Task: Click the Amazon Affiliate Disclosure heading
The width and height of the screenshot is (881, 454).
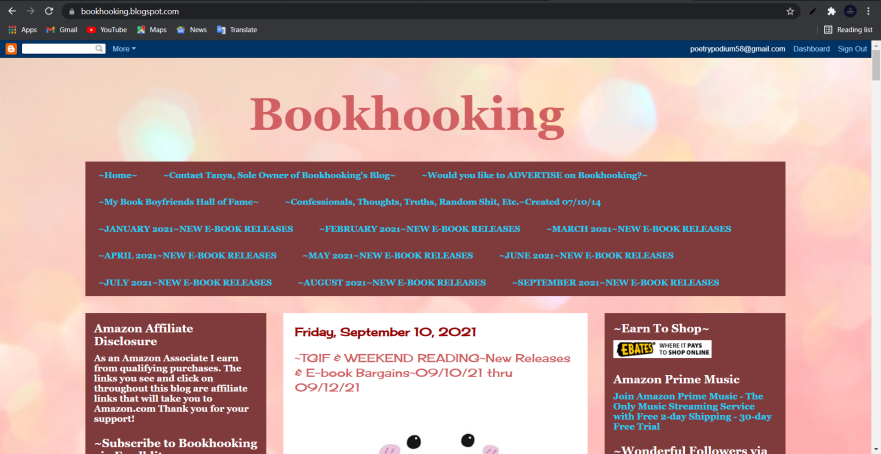Action: click(x=143, y=335)
